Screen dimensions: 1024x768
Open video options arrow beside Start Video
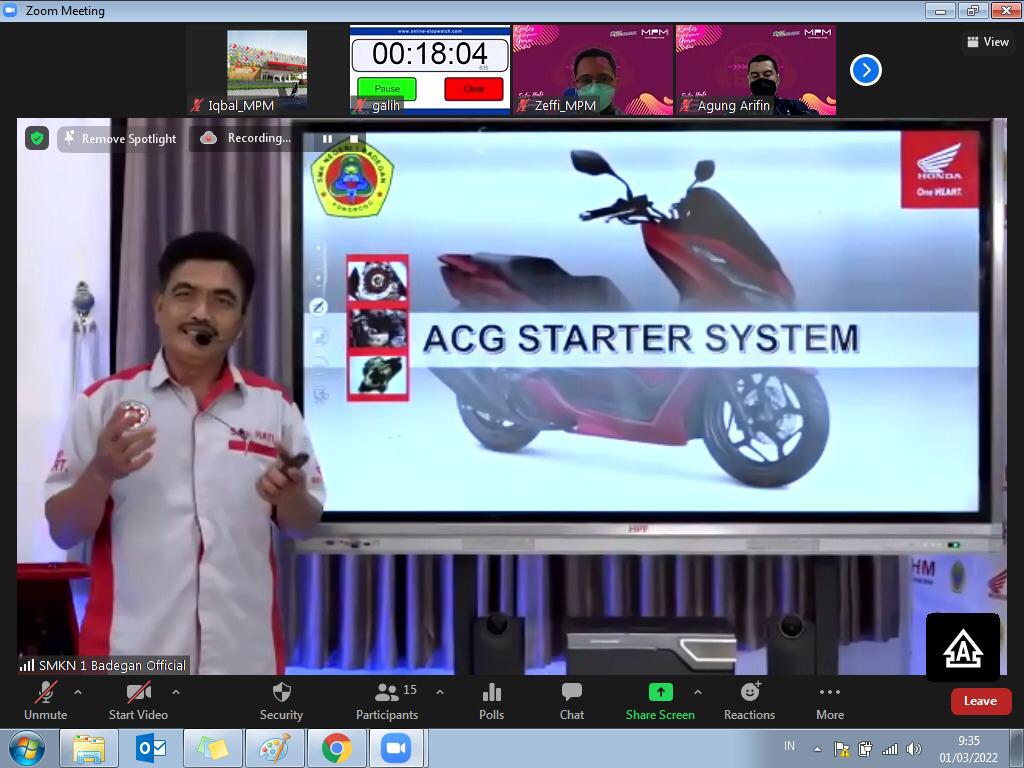(x=176, y=692)
